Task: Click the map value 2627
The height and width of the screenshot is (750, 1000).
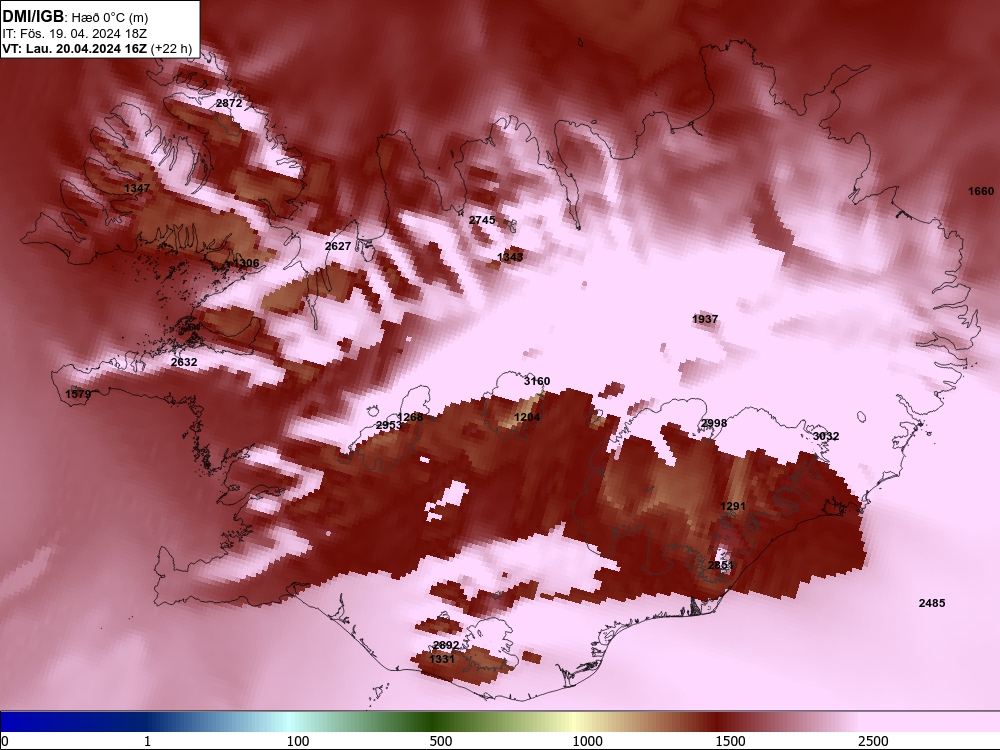Action: (x=338, y=246)
